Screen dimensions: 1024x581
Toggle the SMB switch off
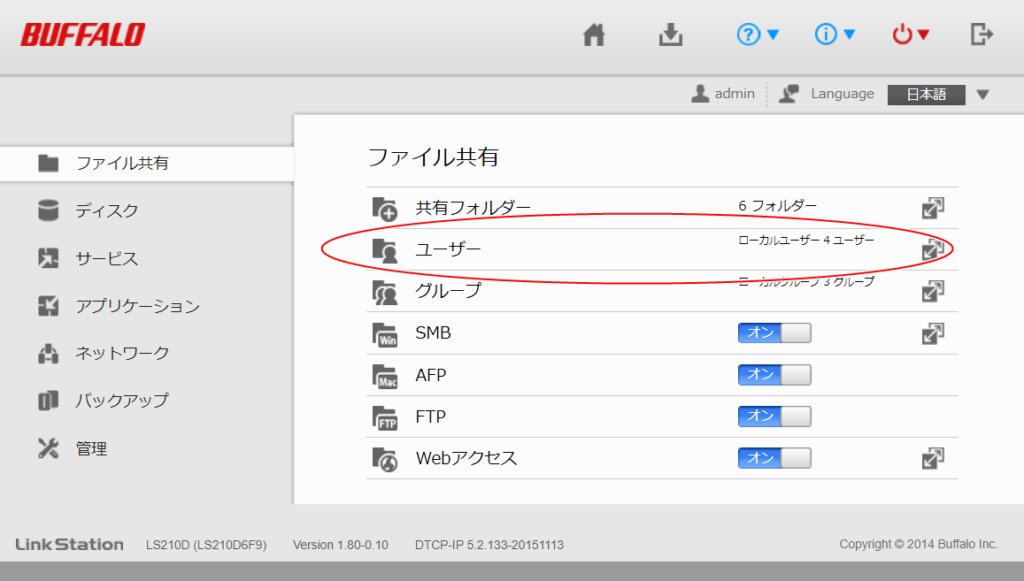coord(774,333)
